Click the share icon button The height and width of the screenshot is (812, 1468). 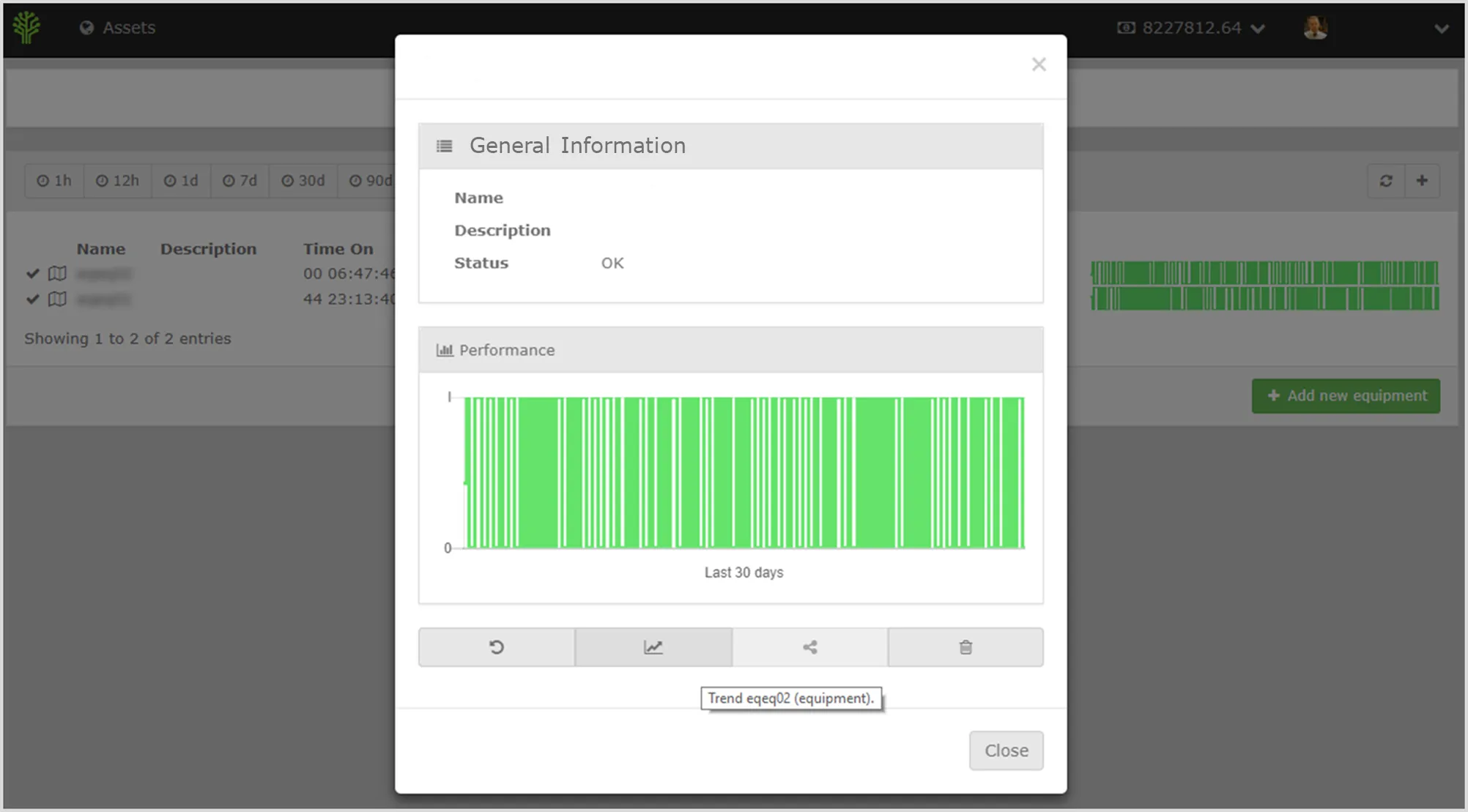(x=809, y=647)
